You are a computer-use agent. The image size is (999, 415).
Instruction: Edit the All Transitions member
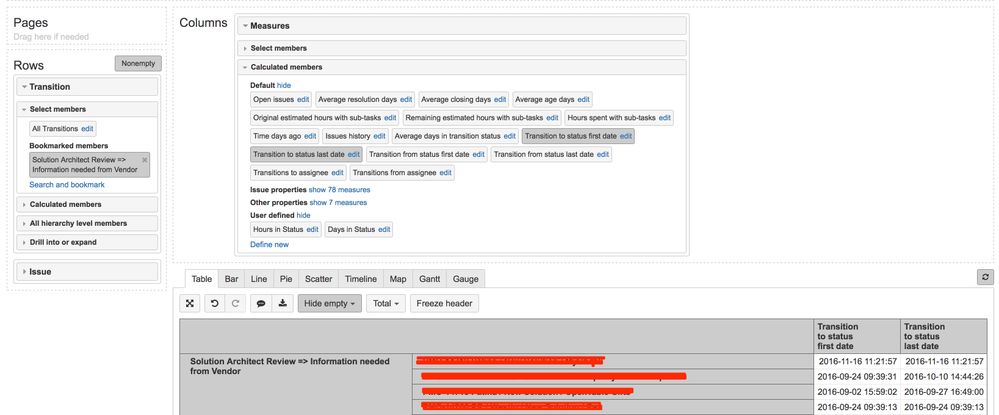pyautogui.click(x=87, y=129)
